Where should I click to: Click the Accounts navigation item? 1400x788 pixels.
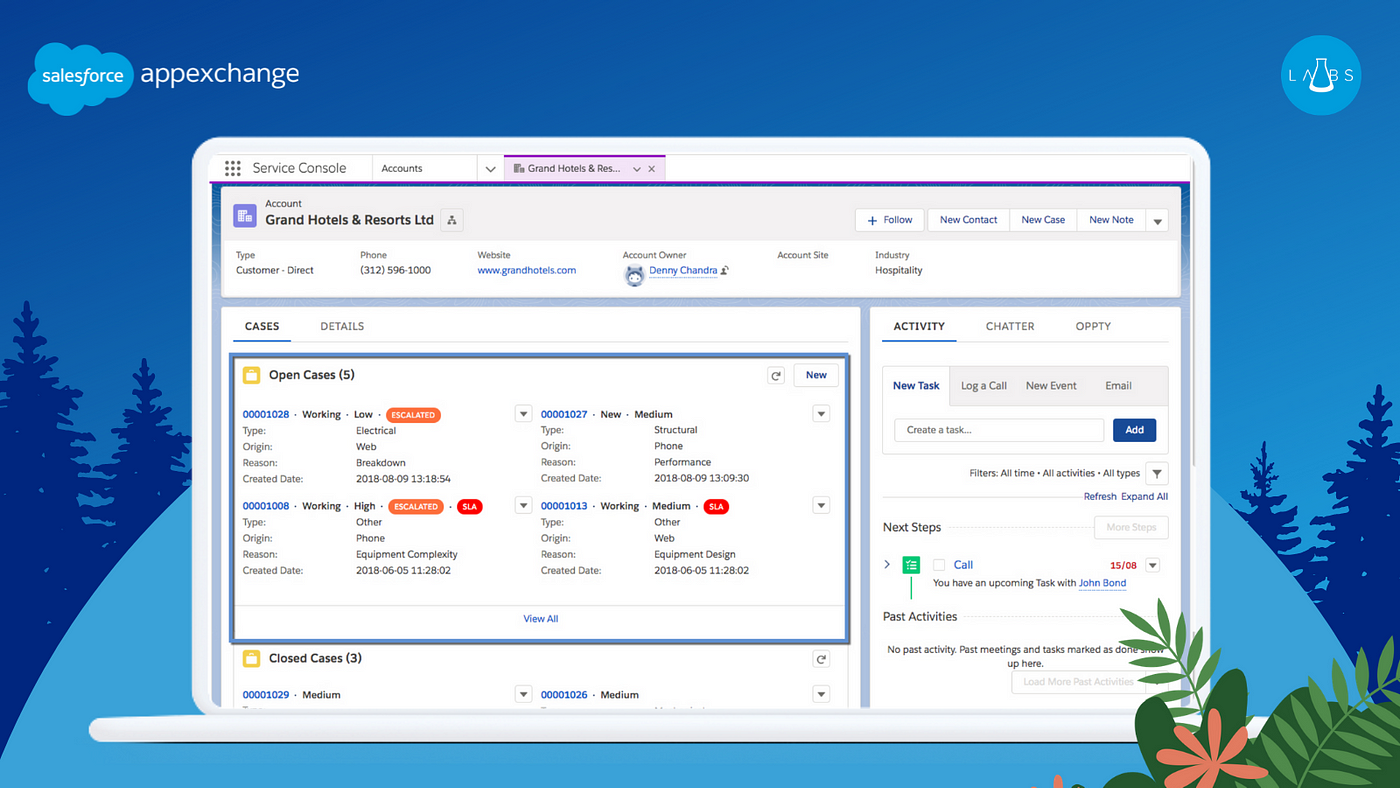coord(402,169)
